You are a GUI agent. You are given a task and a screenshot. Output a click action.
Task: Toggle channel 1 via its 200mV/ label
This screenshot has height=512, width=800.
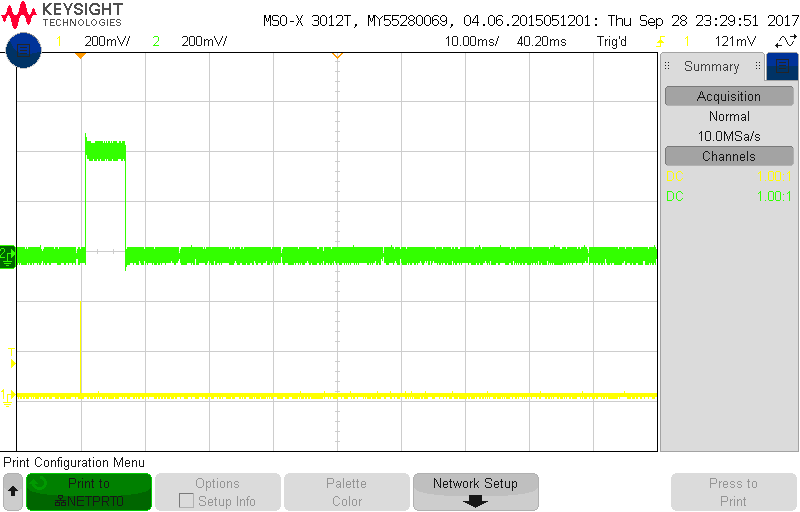coord(107,41)
